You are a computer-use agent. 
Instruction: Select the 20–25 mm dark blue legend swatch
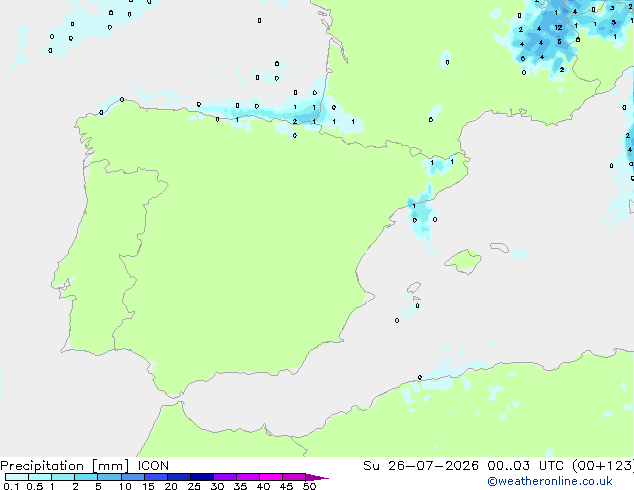point(179,477)
